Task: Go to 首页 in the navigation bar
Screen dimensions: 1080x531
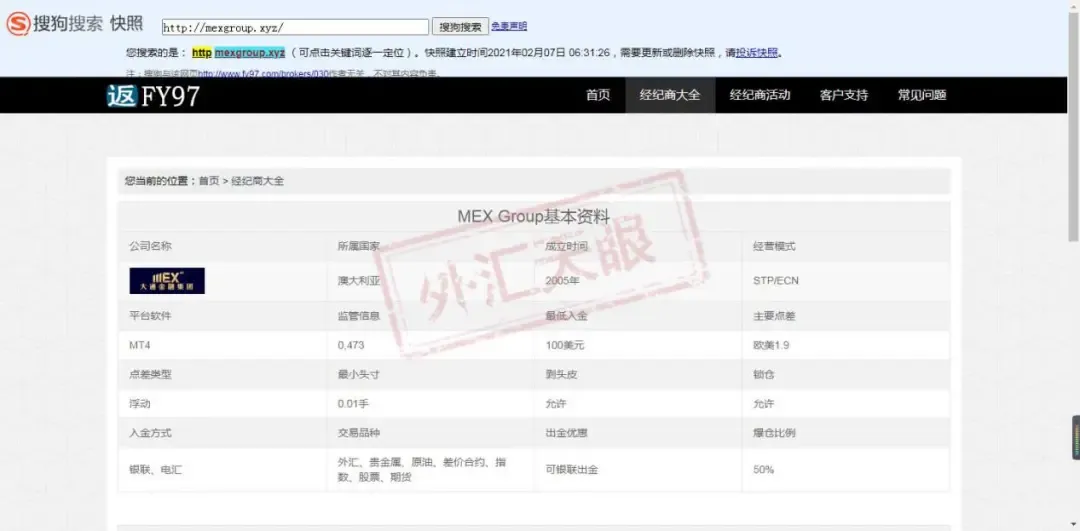Action: [x=598, y=95]
